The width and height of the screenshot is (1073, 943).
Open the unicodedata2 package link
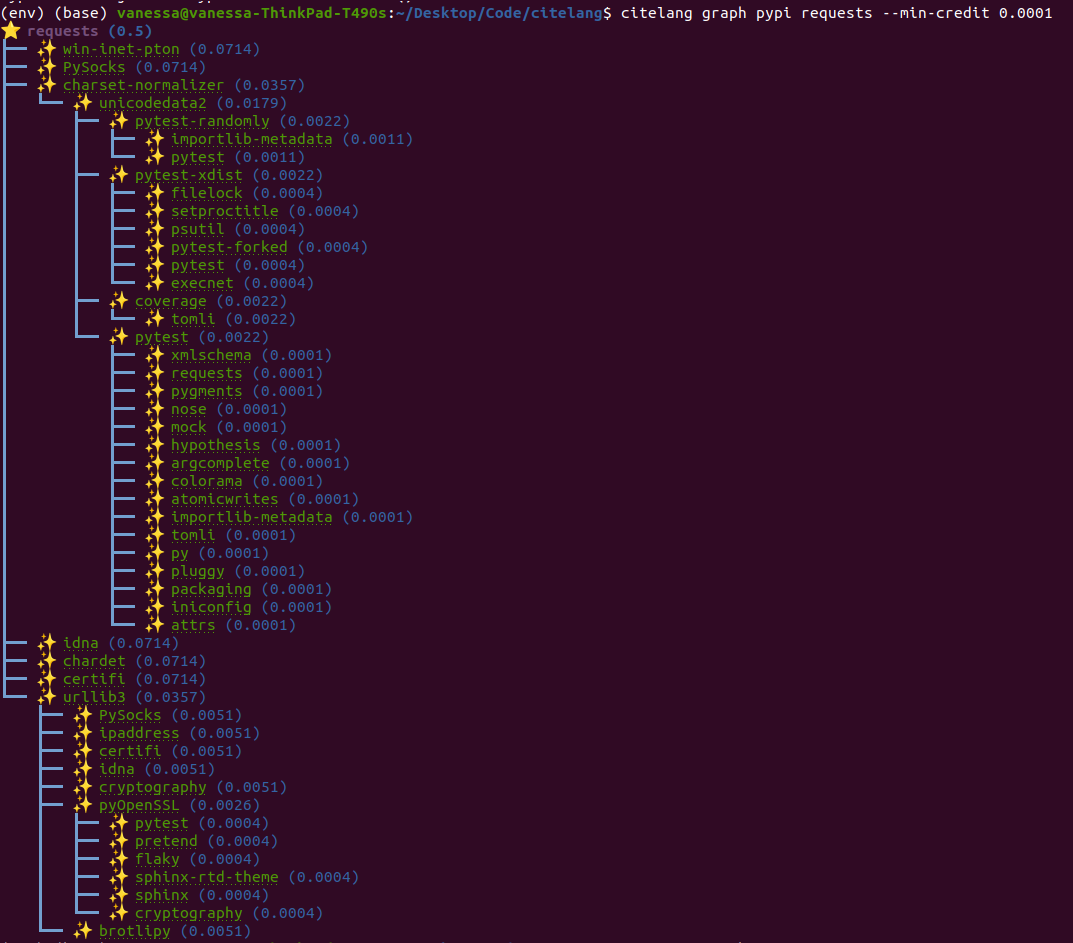(x=153, y=103)
